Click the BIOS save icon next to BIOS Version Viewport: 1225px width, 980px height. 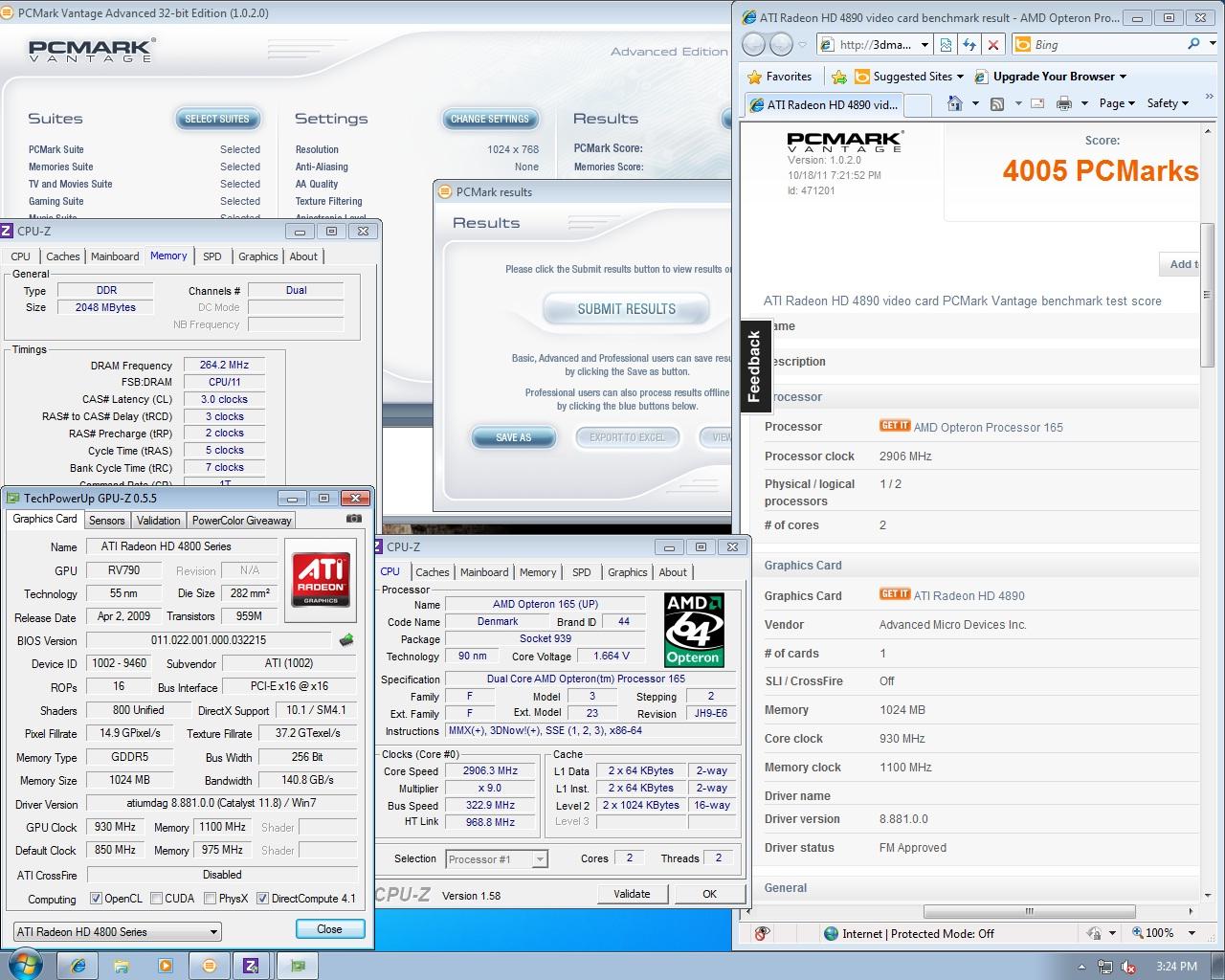coord(346,640)
